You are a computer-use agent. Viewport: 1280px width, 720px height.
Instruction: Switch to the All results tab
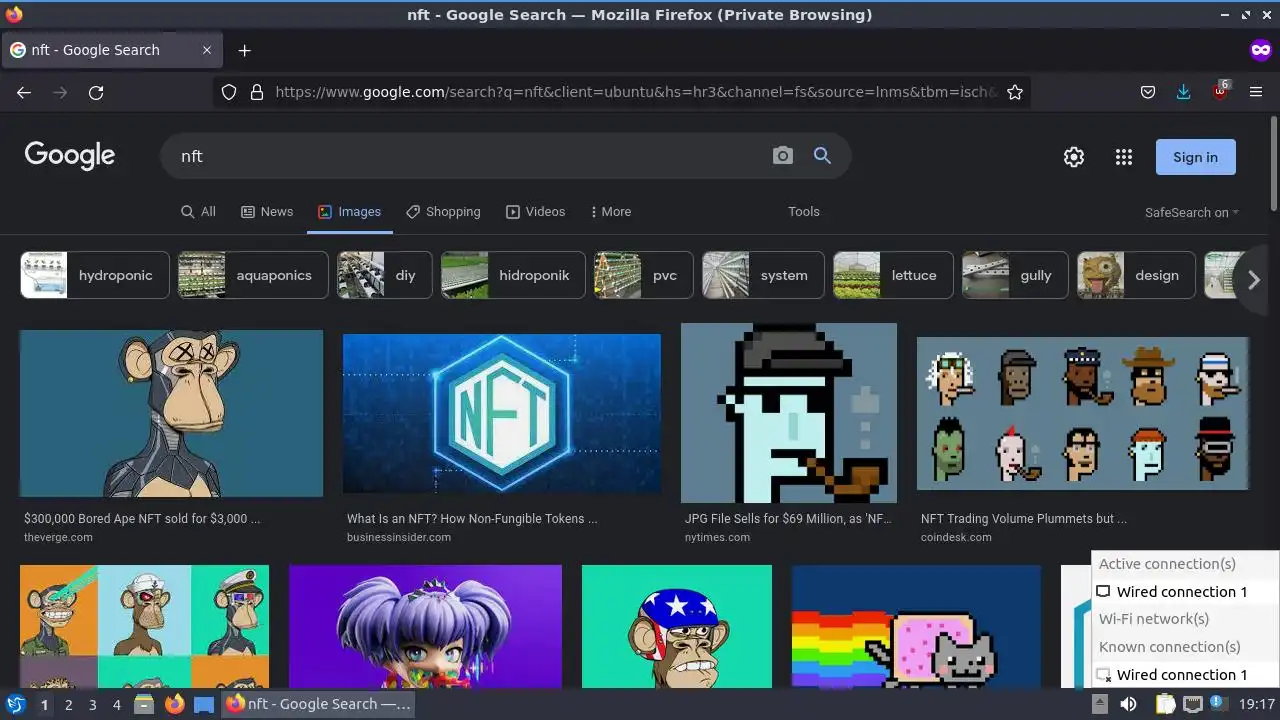click(198, 212)
